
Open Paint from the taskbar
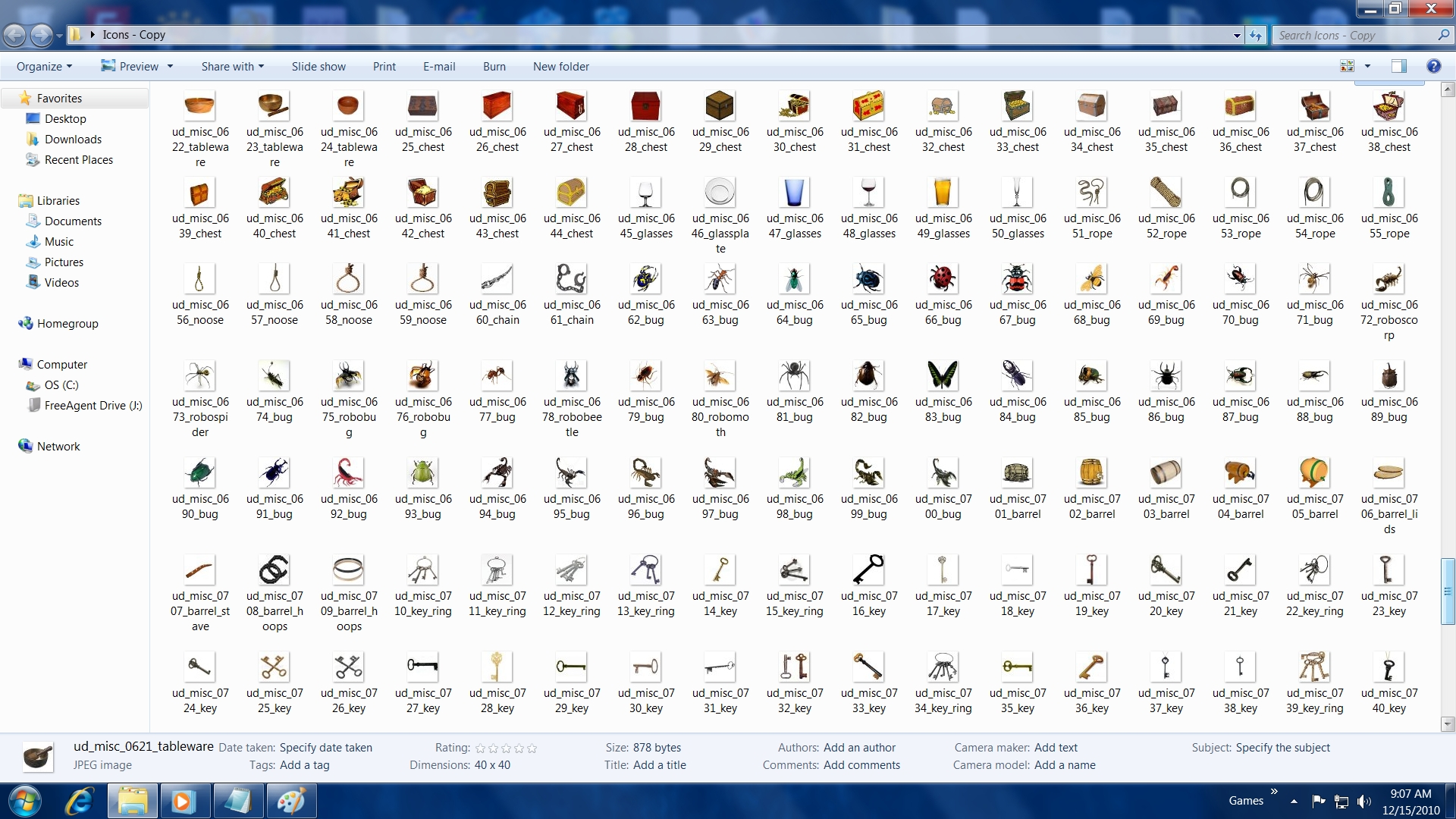291,801
